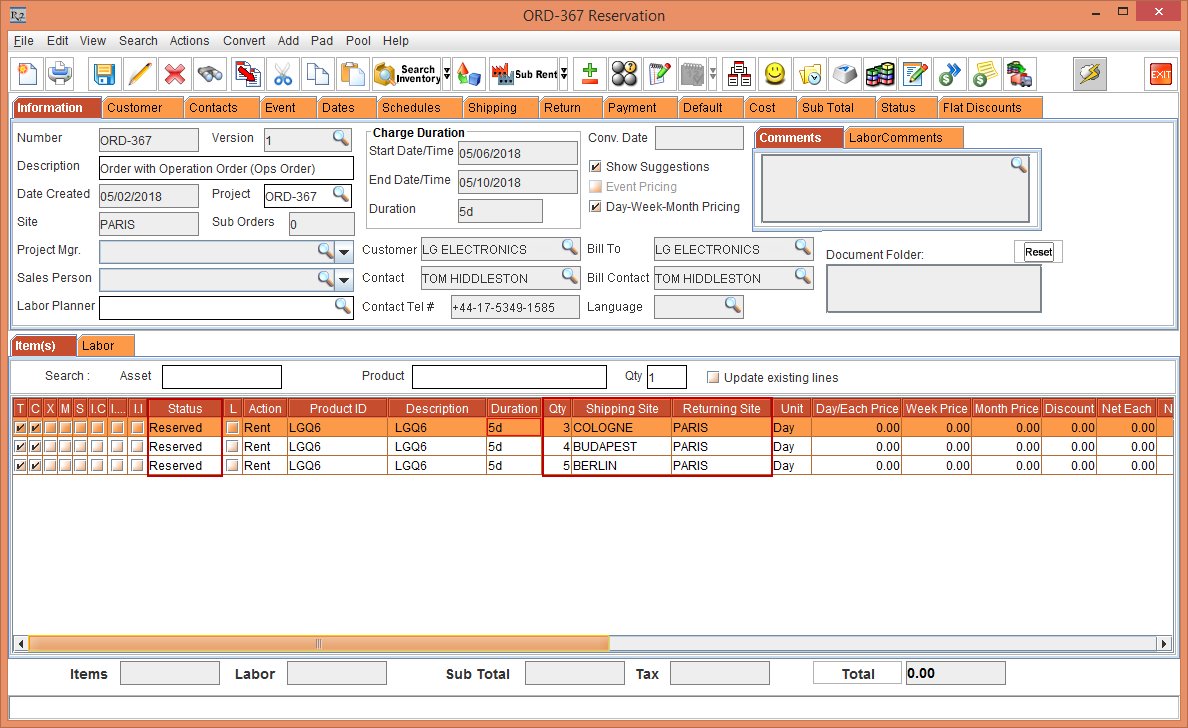Click the Reset button
The height and width of the screenshot is (728, 1188).
coord(1038,252)
